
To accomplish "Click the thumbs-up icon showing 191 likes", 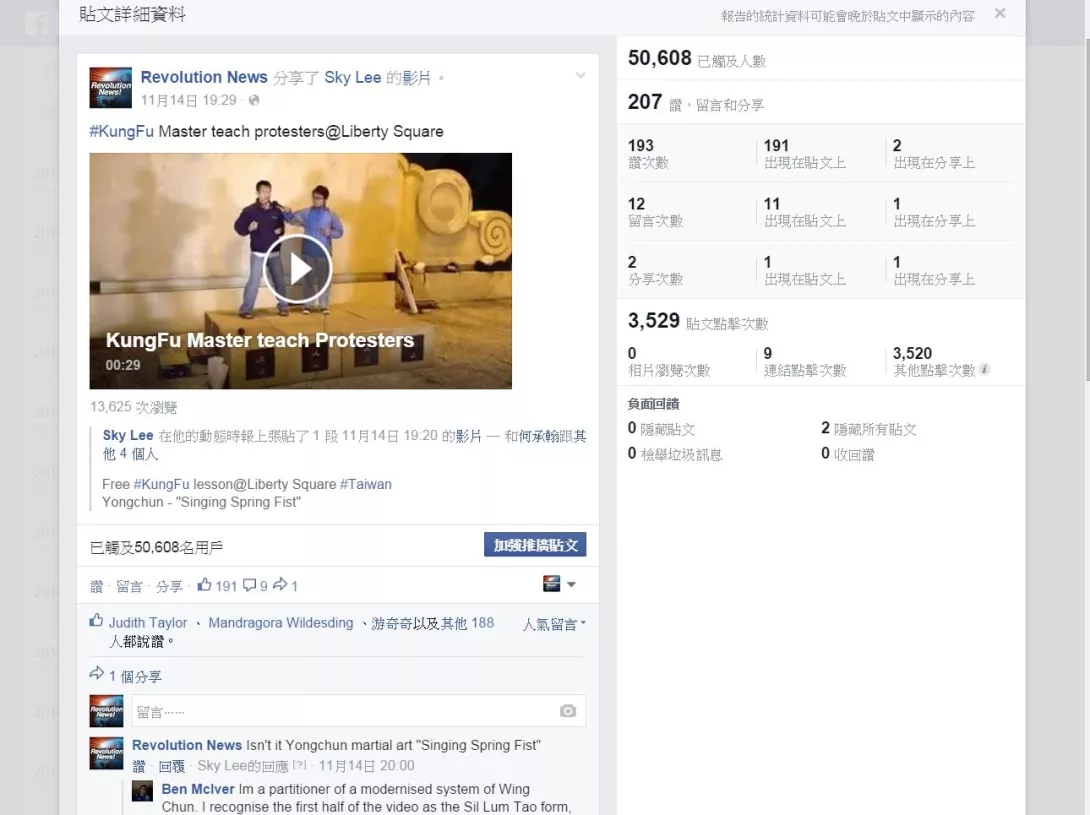I will [204, 585].
